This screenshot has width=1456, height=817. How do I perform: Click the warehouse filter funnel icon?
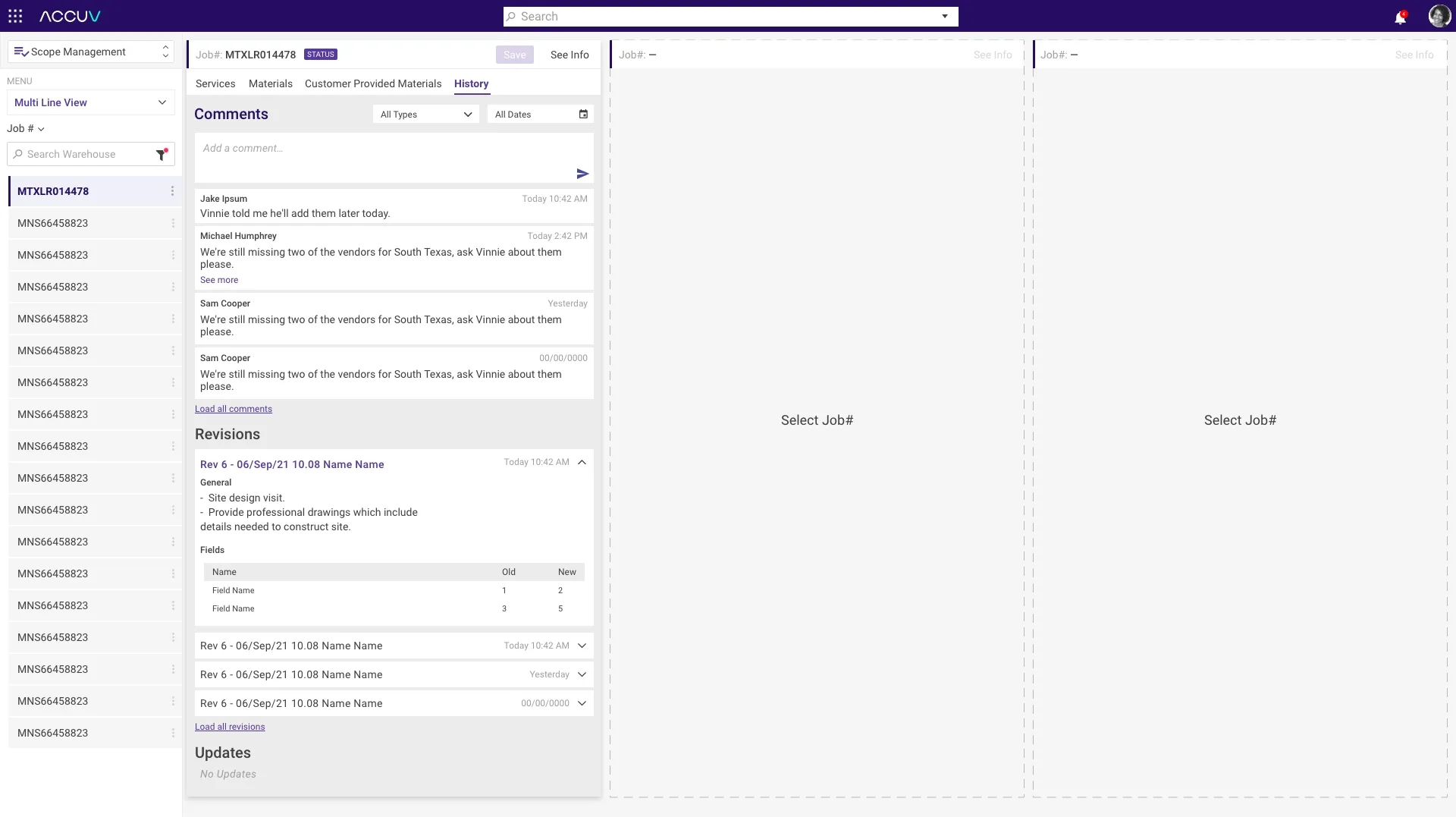pyautogui.click(x=161, y=154)
